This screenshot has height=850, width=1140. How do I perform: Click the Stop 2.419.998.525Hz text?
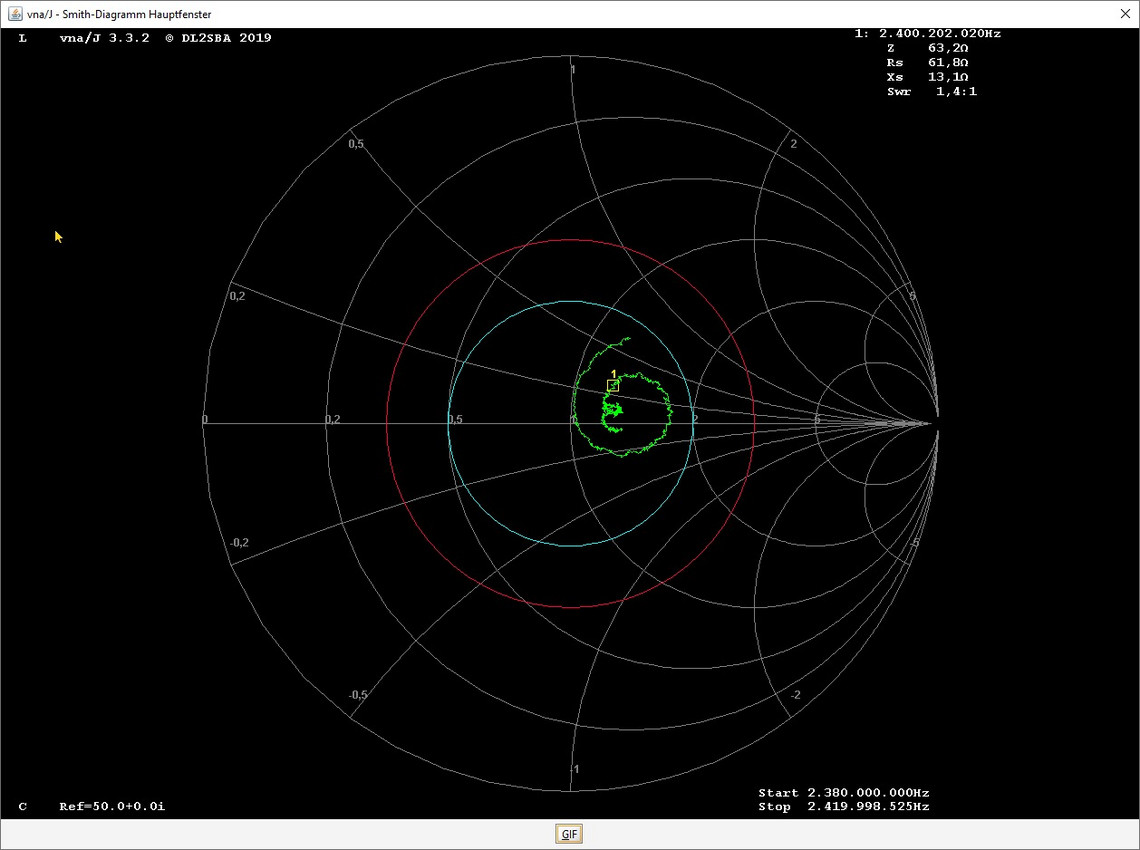pos(844,806)
